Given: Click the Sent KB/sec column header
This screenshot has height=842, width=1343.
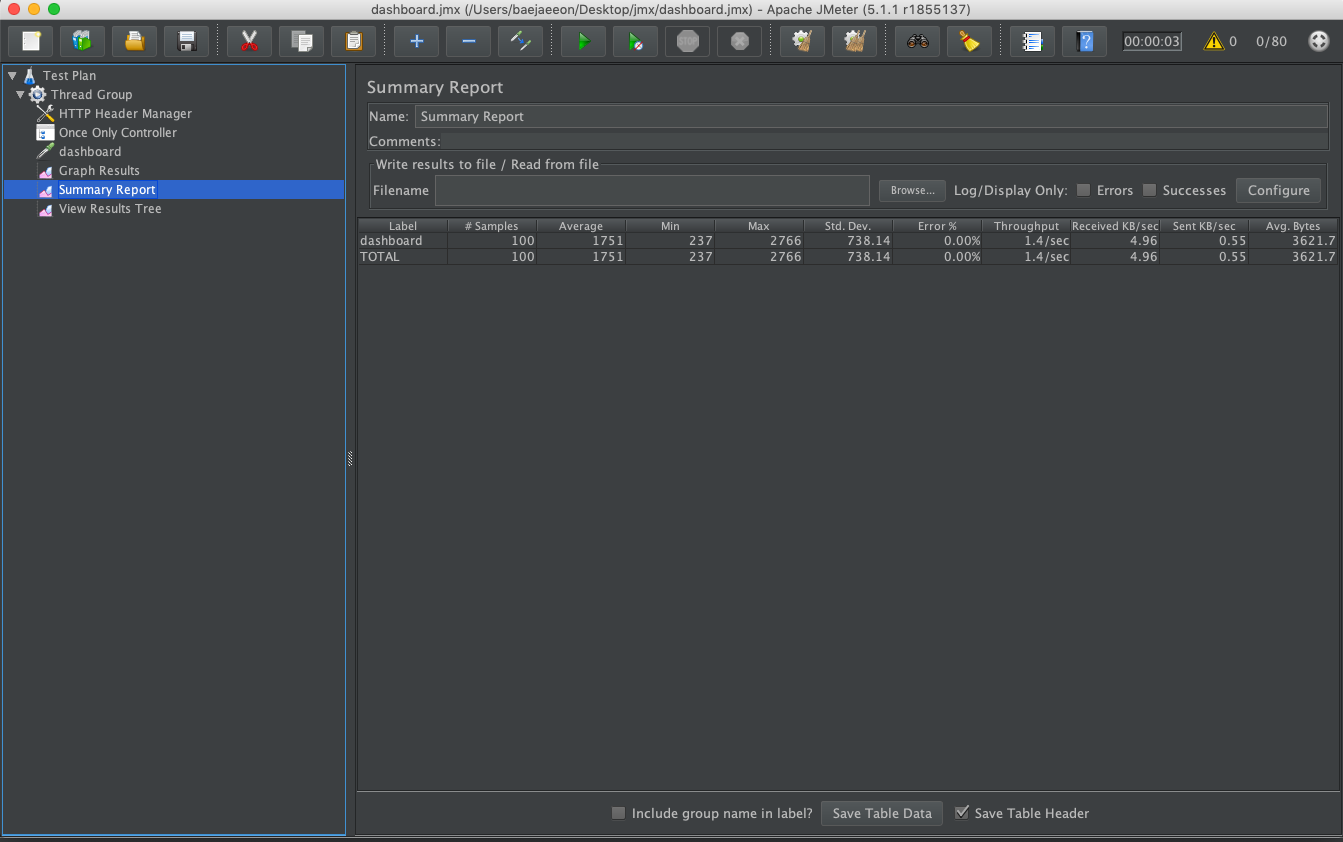Looking at the screenshot, I should (x=1204, y=226).
